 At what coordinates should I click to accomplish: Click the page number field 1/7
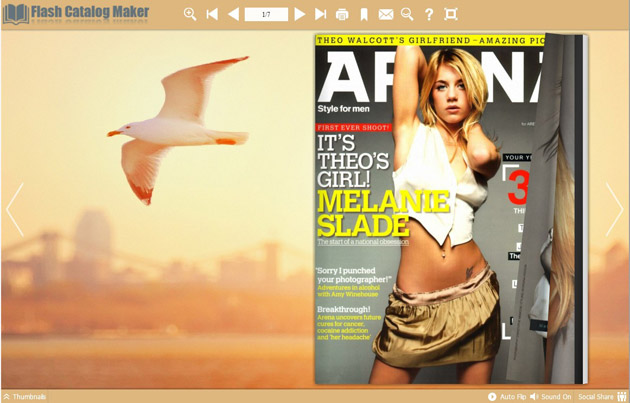(x=266, y=14)
